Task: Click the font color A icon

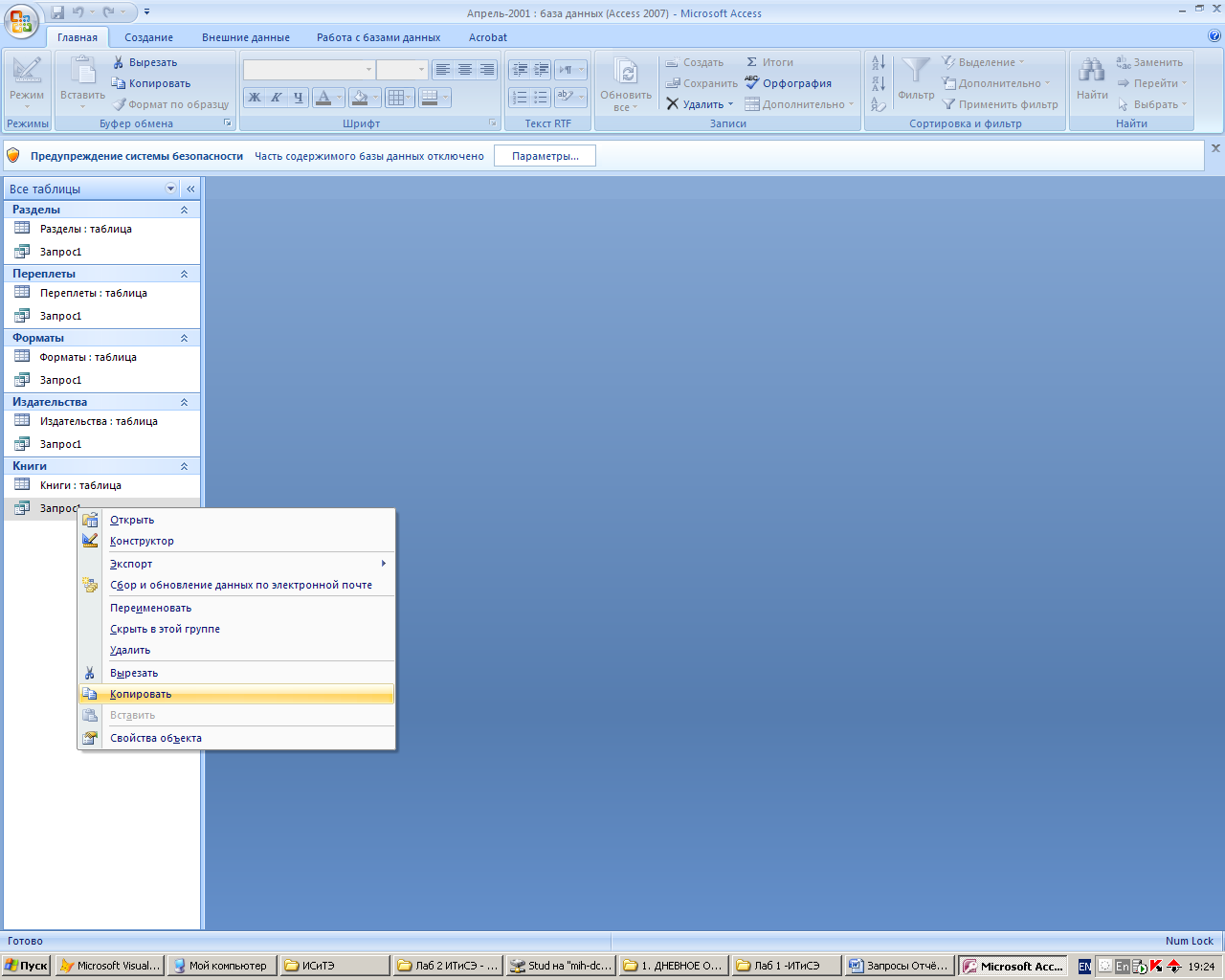Action: click(323, 97)
